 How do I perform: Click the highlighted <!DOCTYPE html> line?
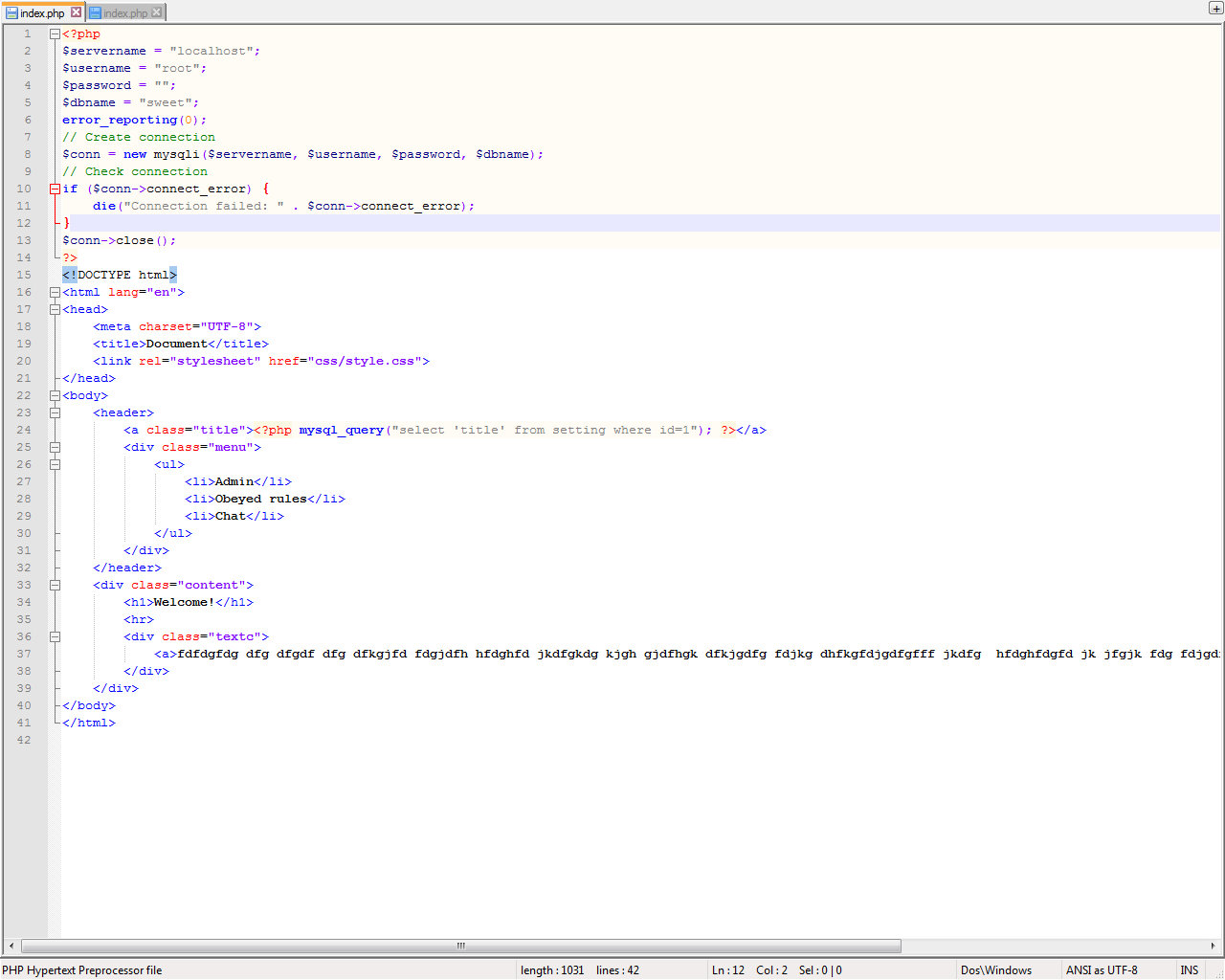pyautogui.click(x=120, y=275)
